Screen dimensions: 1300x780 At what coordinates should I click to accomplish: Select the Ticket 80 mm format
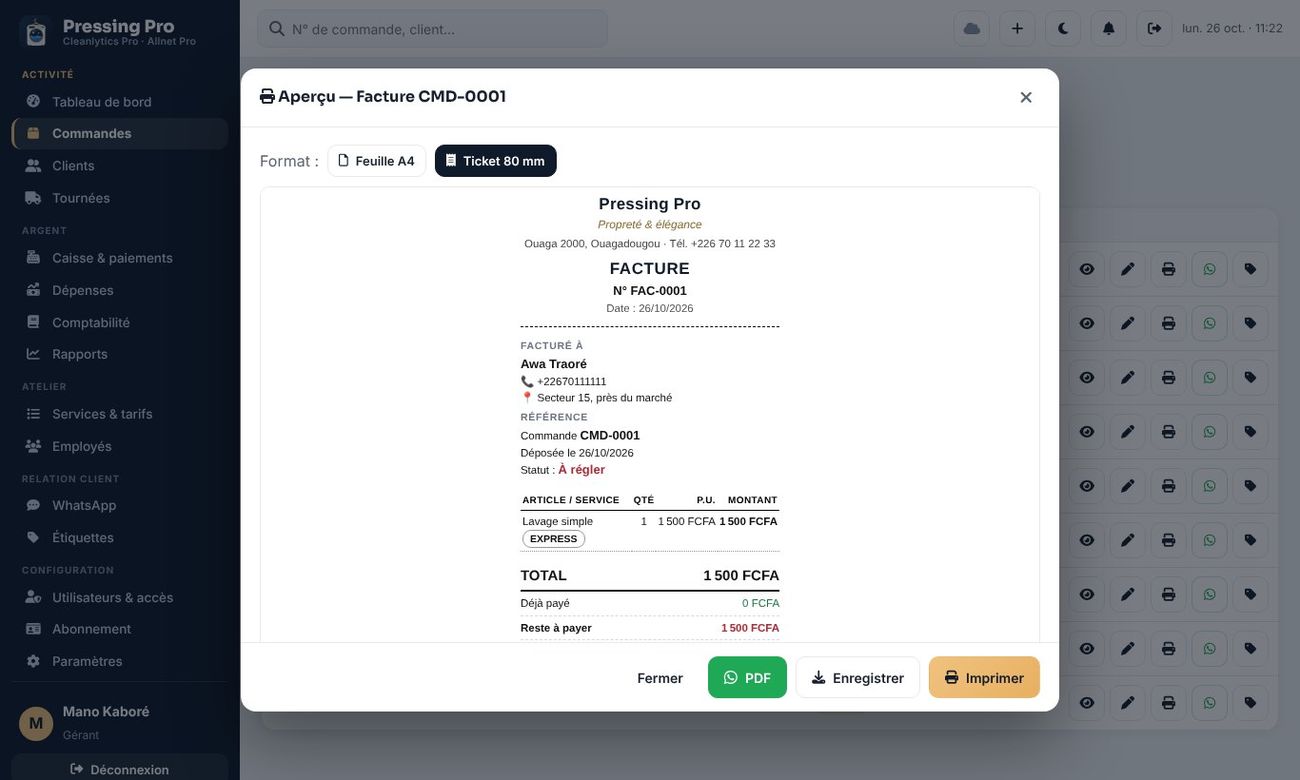(496, 161)
